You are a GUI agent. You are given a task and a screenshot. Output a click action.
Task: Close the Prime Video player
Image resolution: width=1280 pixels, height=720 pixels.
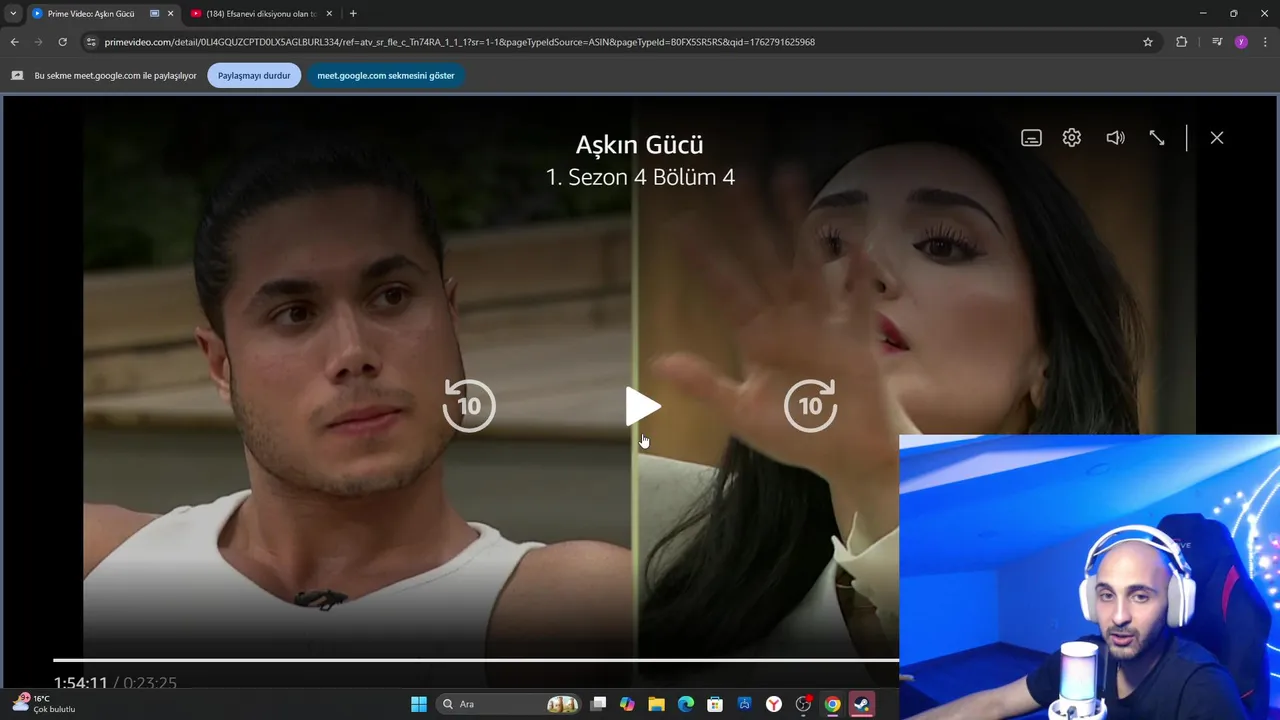(1217, 138)
